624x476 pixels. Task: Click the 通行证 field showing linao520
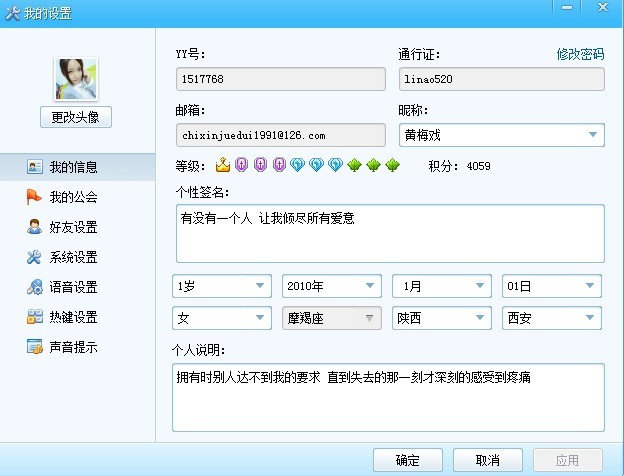click(x=502, y=79)
